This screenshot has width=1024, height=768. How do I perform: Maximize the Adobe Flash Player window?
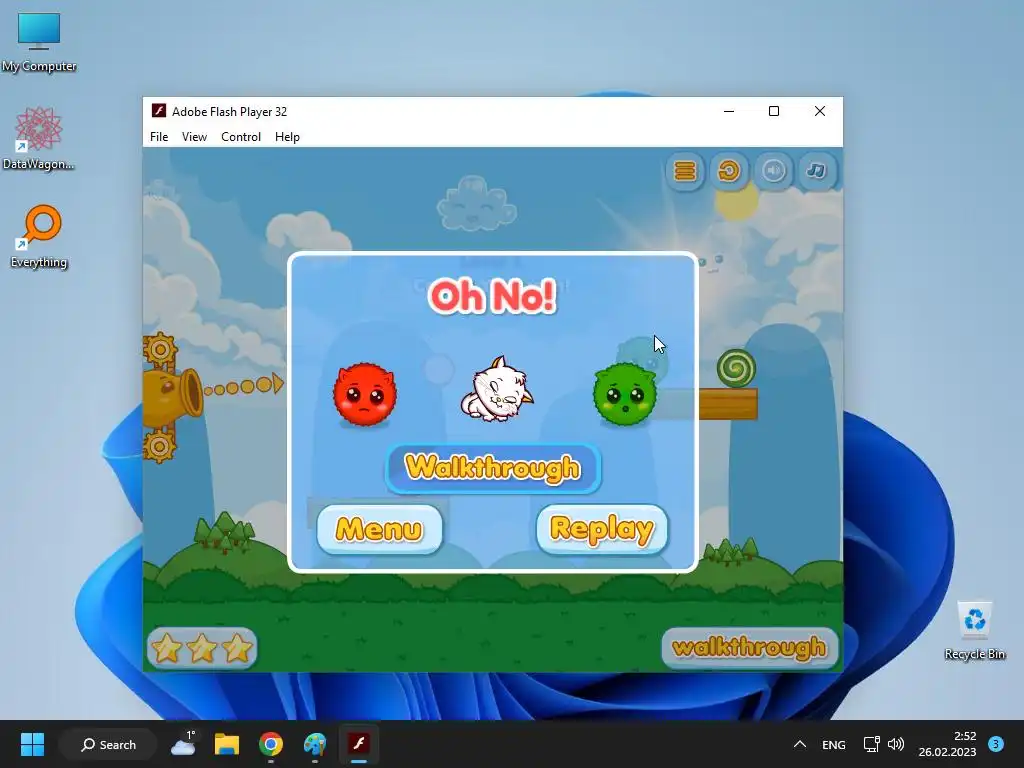774,112
